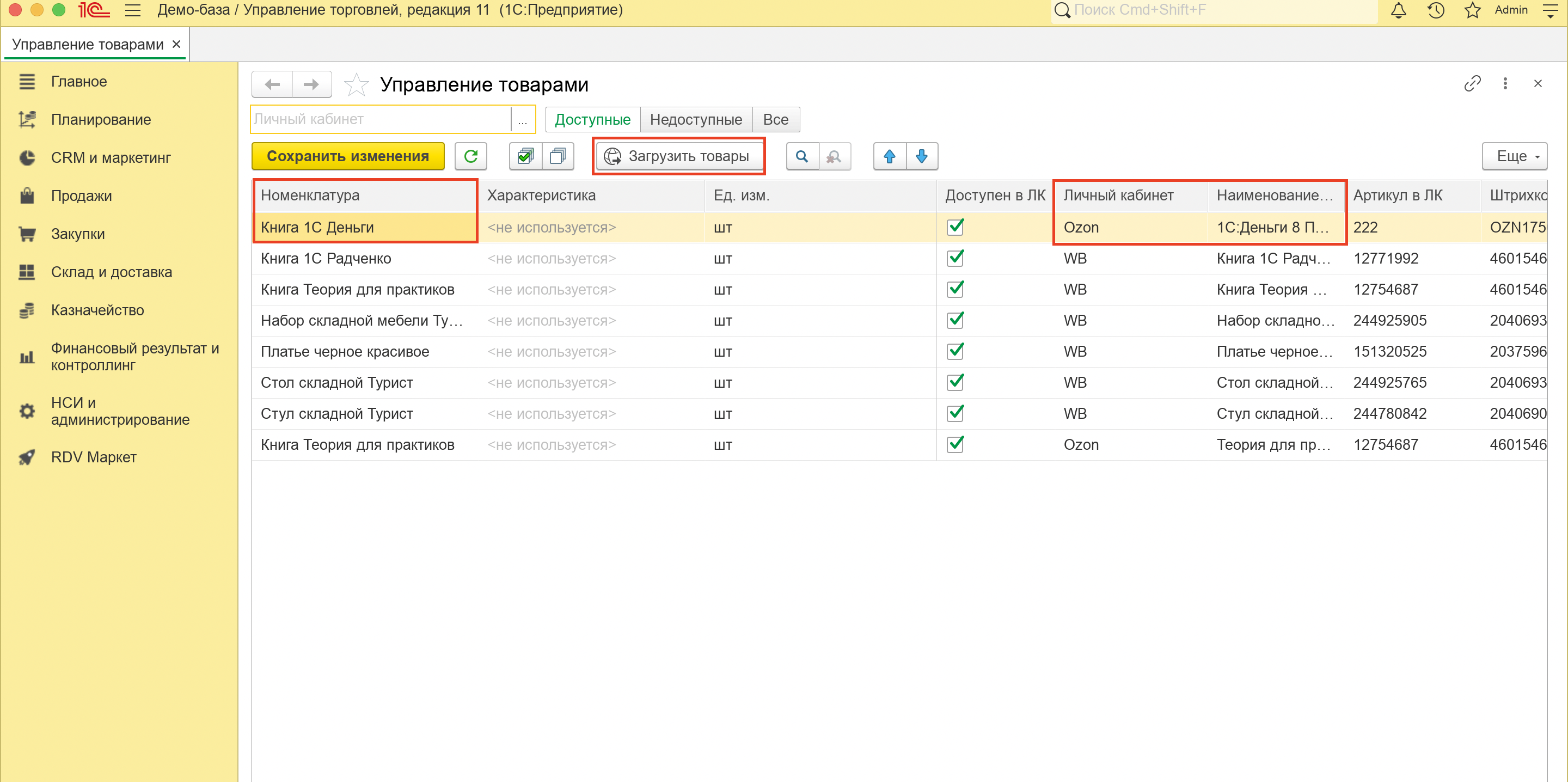The image size is (1568, 782).
Task: Add page to favorites star
Action: (356, 84)
